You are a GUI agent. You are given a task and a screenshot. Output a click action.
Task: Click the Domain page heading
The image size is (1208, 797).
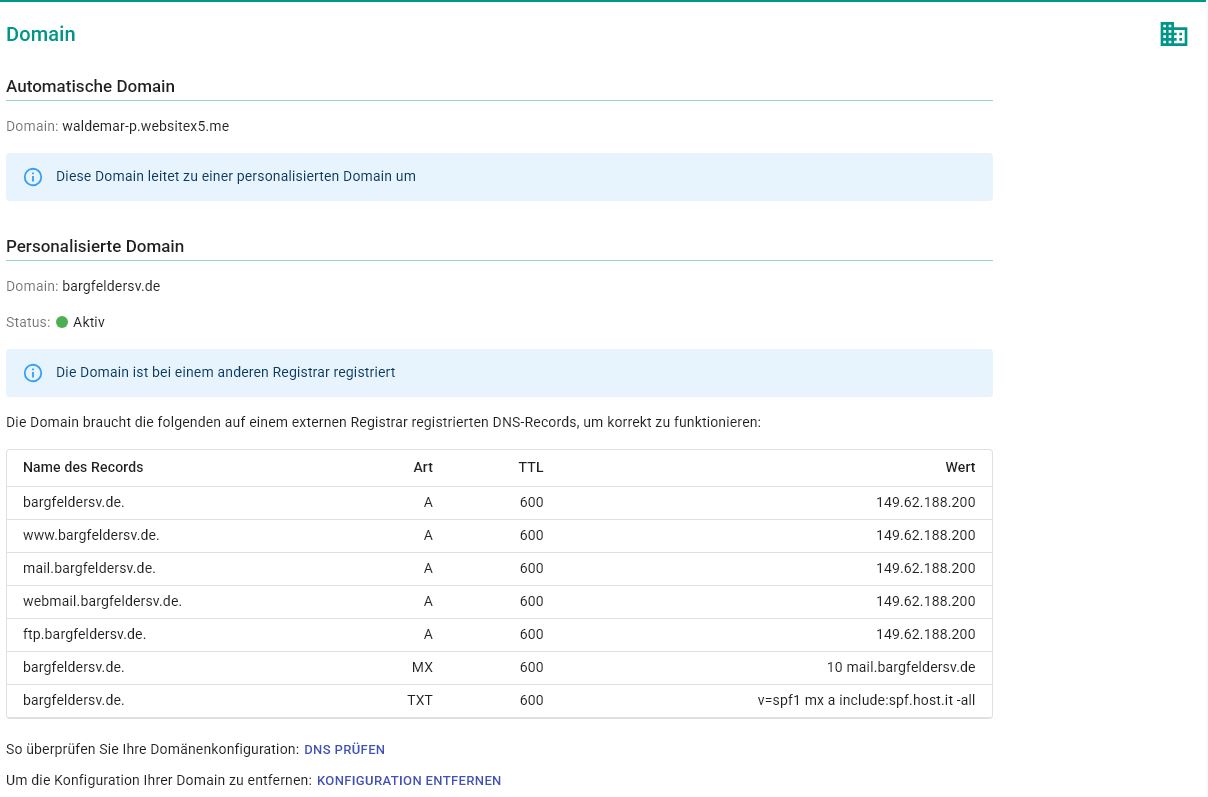(41, 34)
